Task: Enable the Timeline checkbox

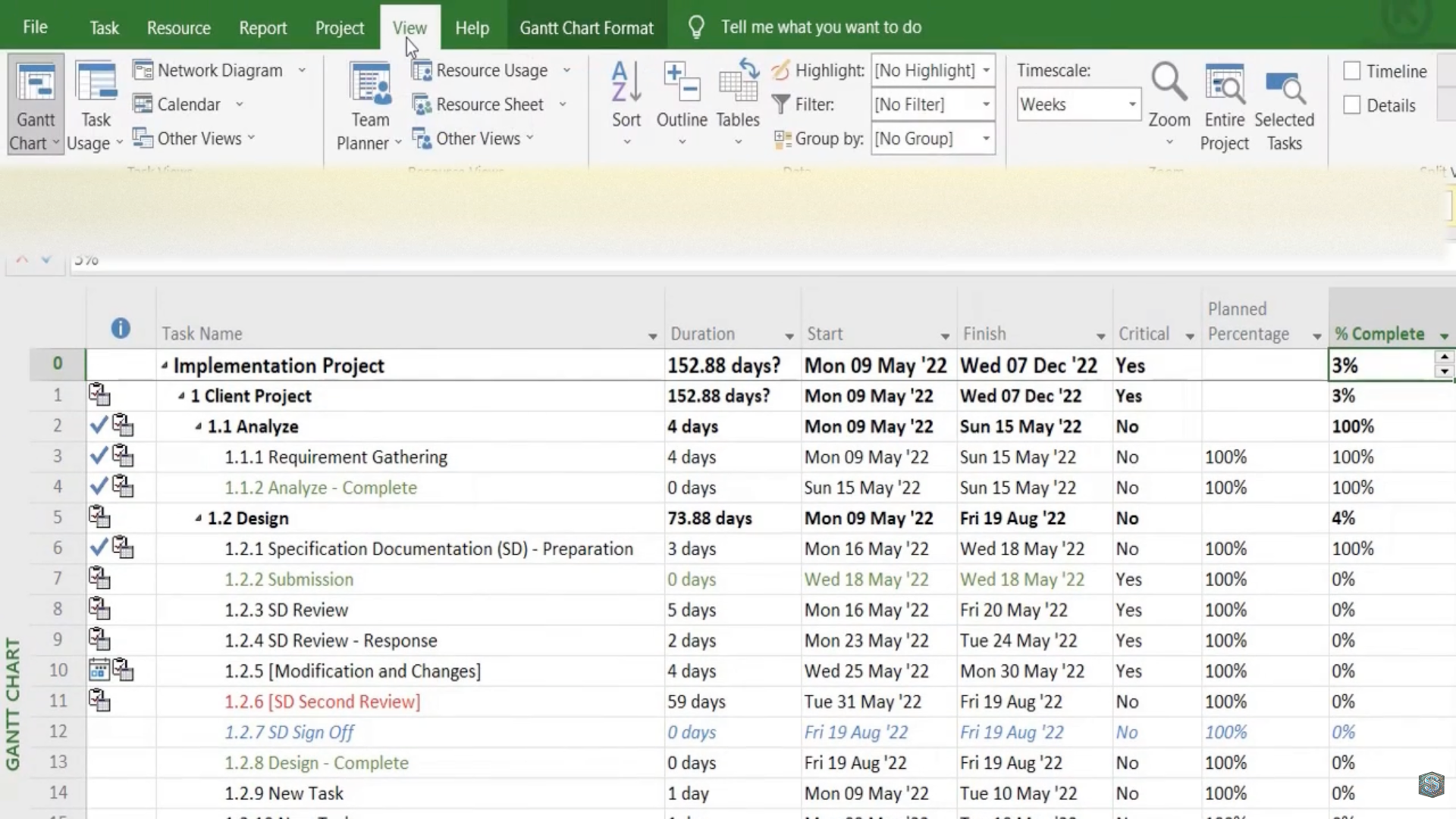Action: (x=1351, y=71)
